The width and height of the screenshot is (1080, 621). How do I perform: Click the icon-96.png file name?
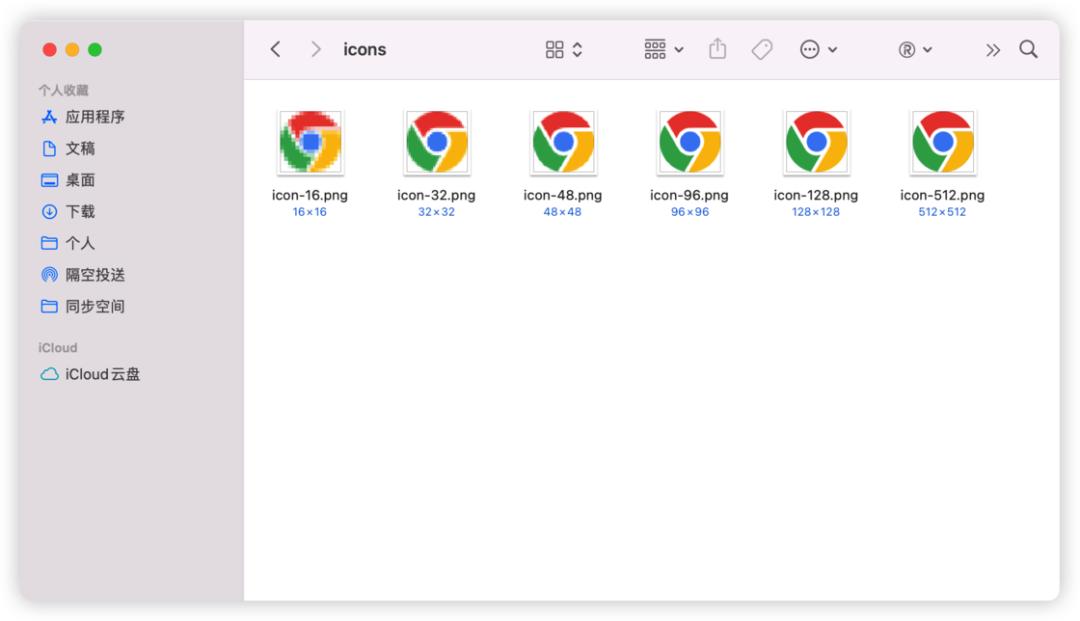(689, 195)
